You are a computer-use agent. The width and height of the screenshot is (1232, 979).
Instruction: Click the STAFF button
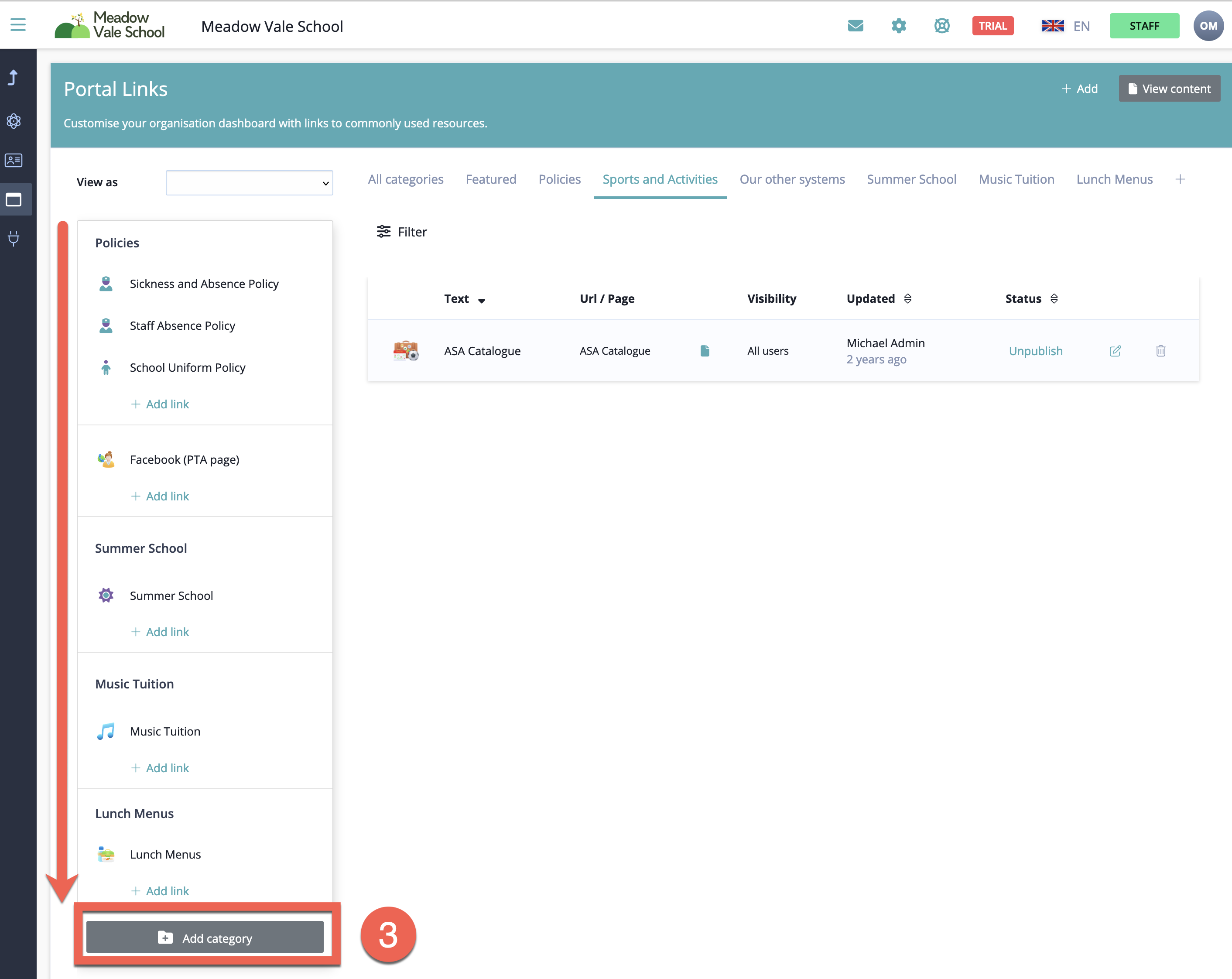point(1144,26)
